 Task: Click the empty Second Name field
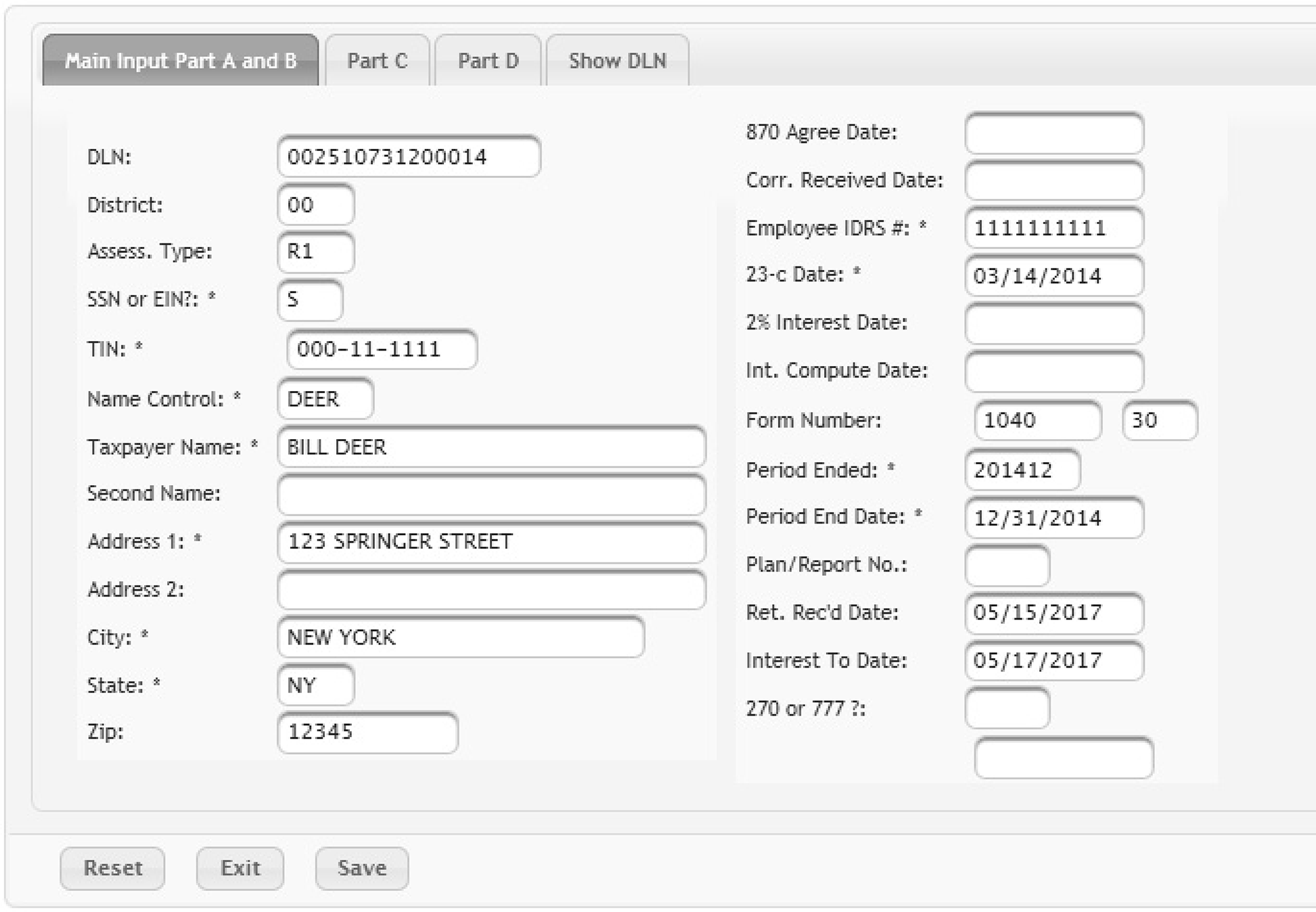pos(491,495)
